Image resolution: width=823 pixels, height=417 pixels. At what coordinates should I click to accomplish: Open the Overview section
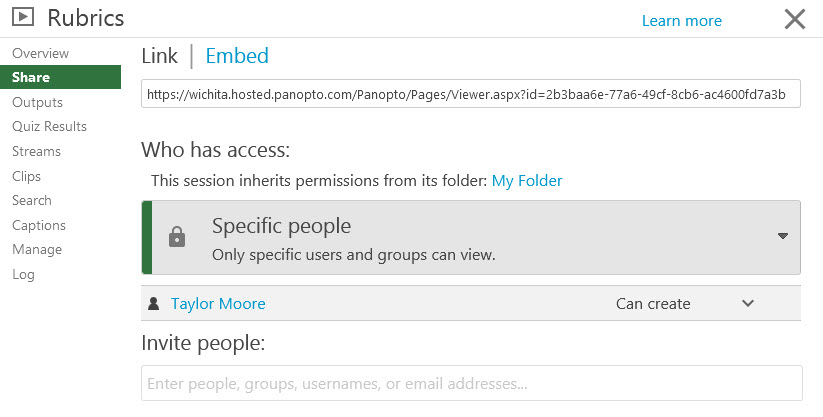point(40,53)
